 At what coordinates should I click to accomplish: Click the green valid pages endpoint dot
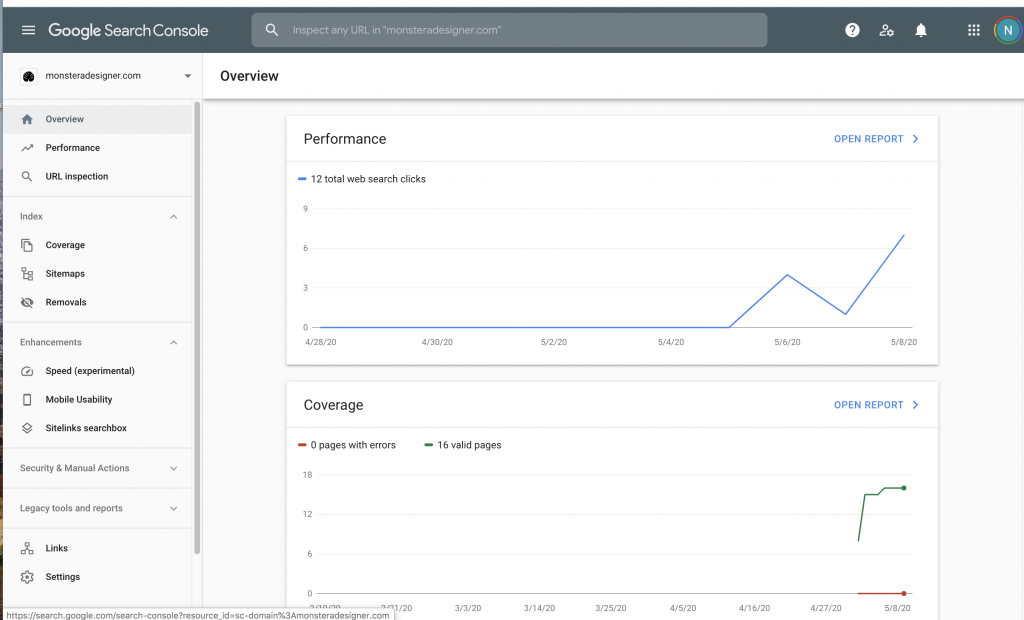point(904,488)
